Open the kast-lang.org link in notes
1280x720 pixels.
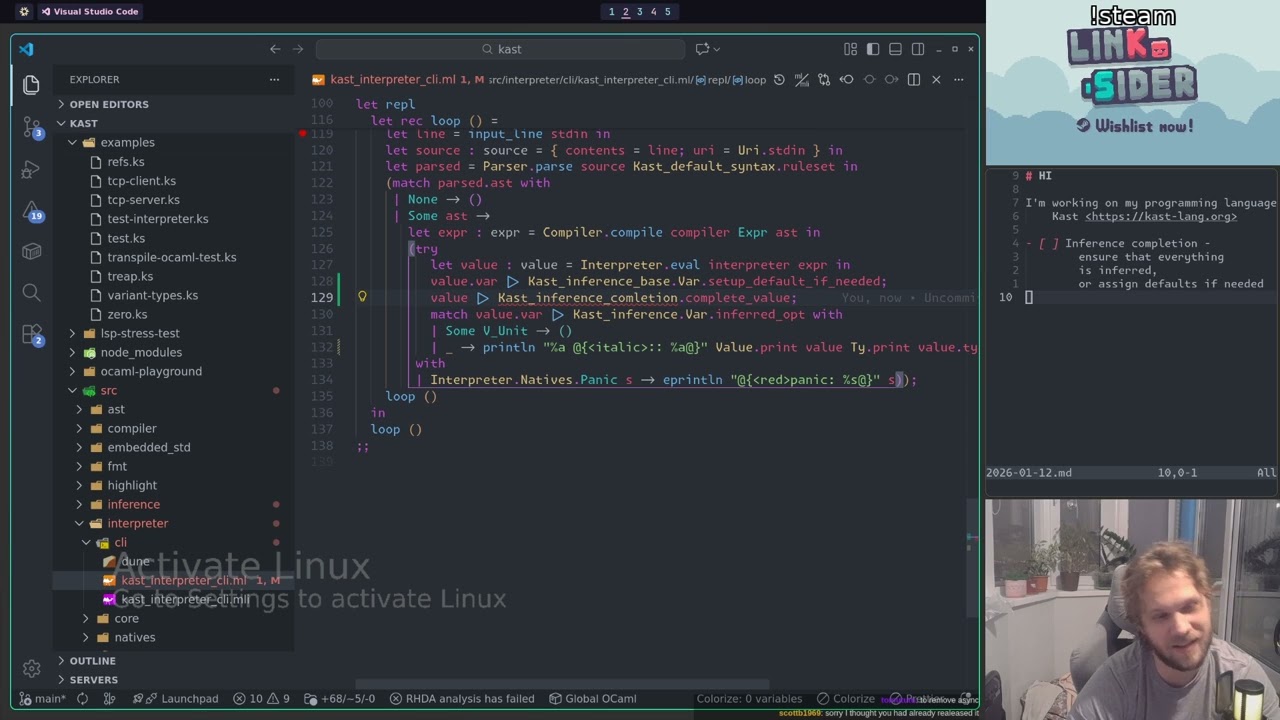click(x=1160, y=216)
